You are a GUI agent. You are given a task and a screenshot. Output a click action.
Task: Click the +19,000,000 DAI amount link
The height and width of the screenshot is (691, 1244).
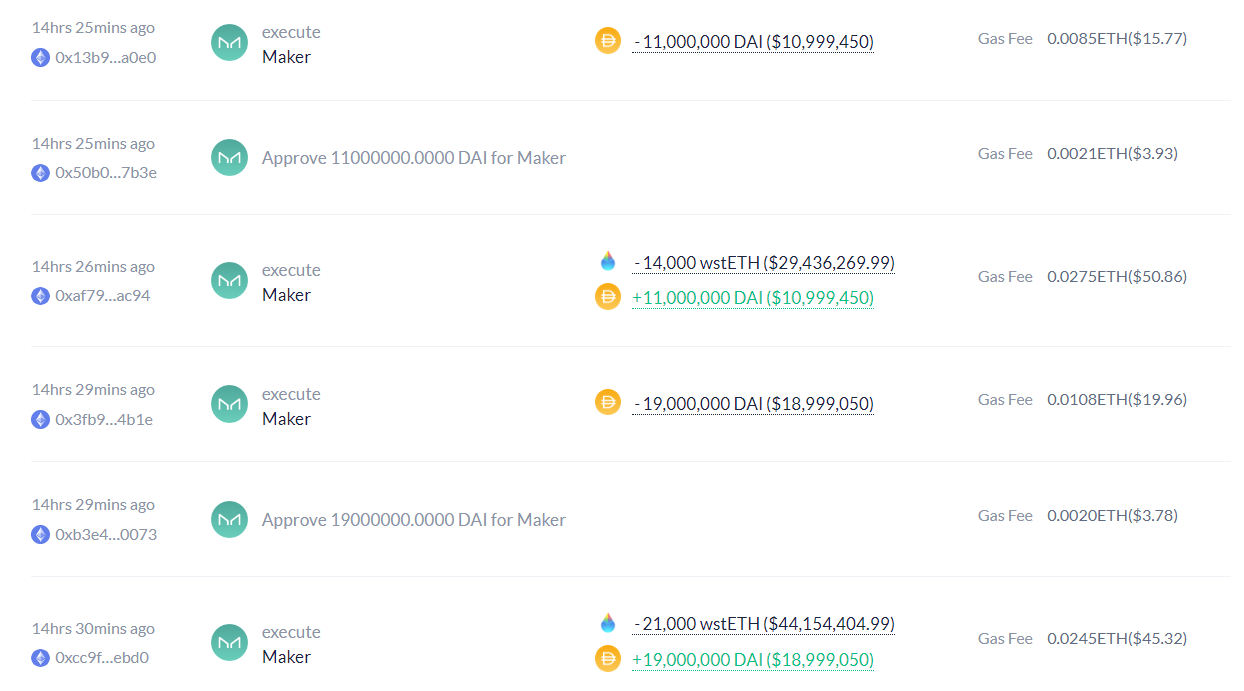click(x=753, y=660)
